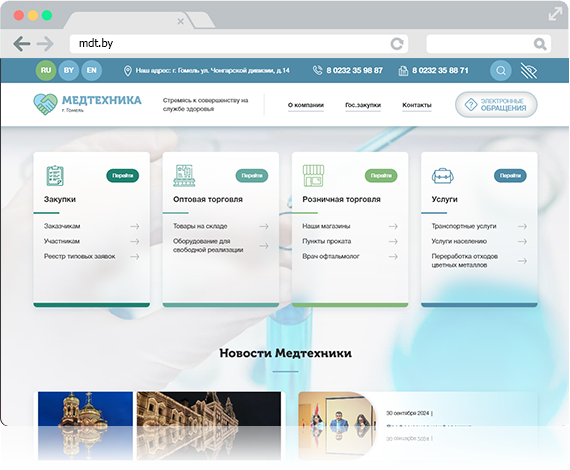
Task: Click the mdt.by address bar
Action: 238,44
